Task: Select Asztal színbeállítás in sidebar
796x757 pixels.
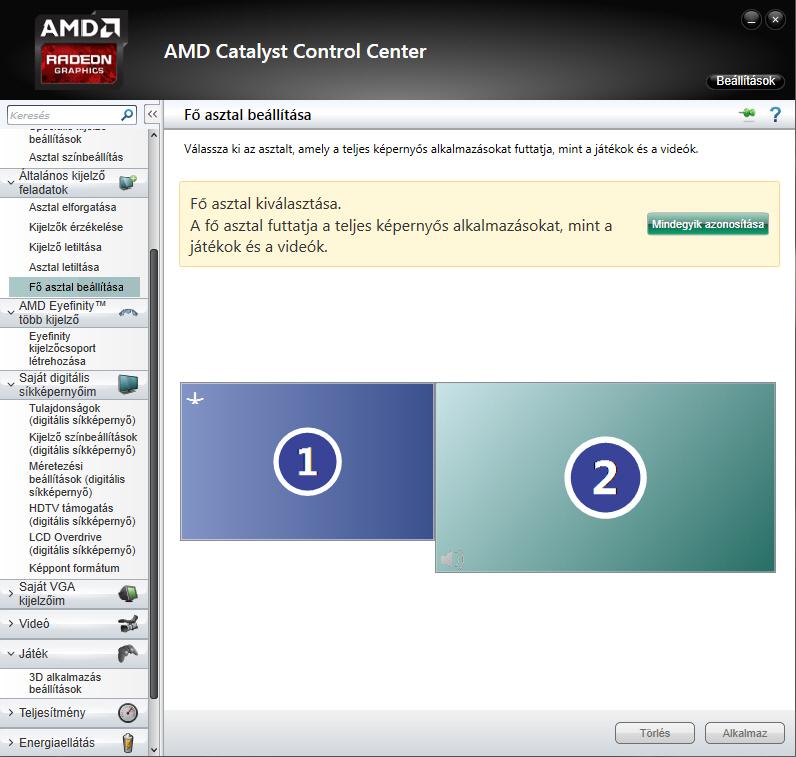Action: tap(76, 157)
